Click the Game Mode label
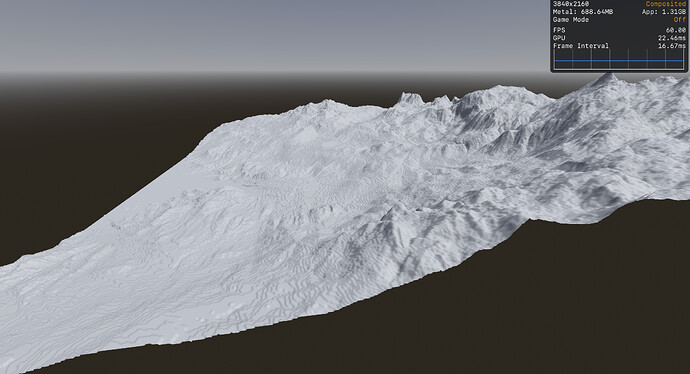This screenshot has width=690, height=374. click(571, 20)
